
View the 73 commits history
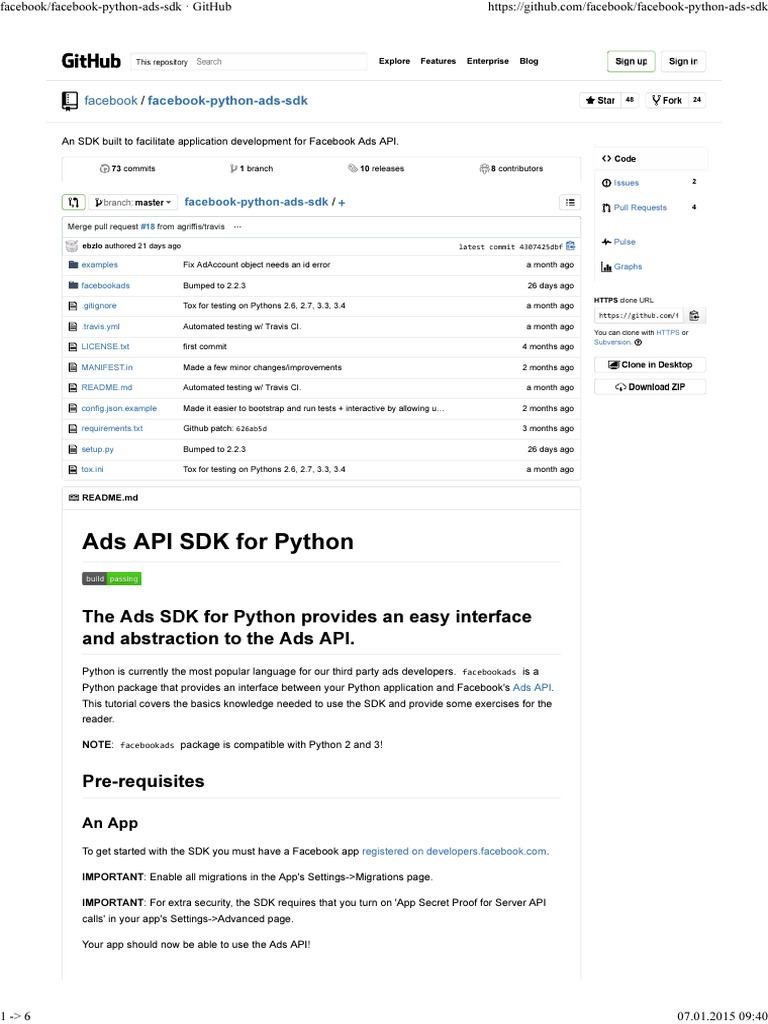133,169
